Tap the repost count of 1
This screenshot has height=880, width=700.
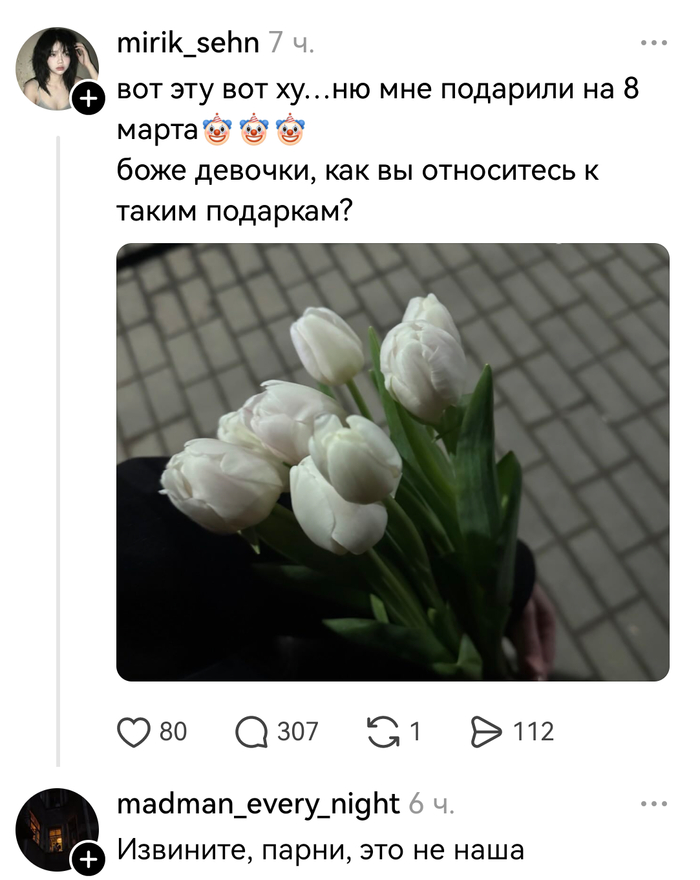point(415,732)
